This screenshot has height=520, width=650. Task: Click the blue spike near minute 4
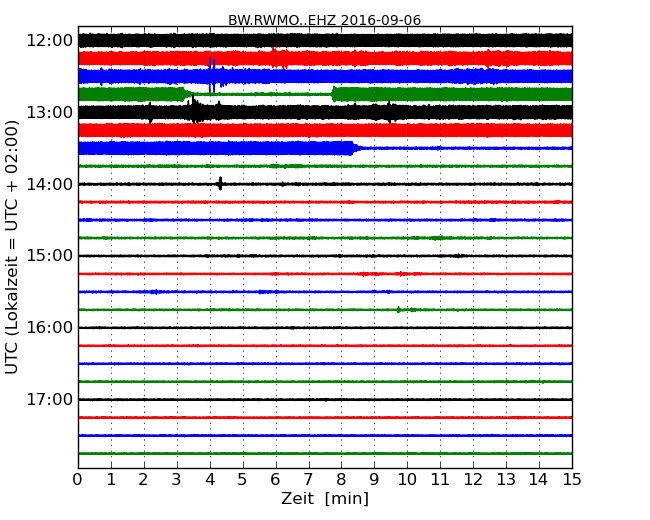(212, 75)
